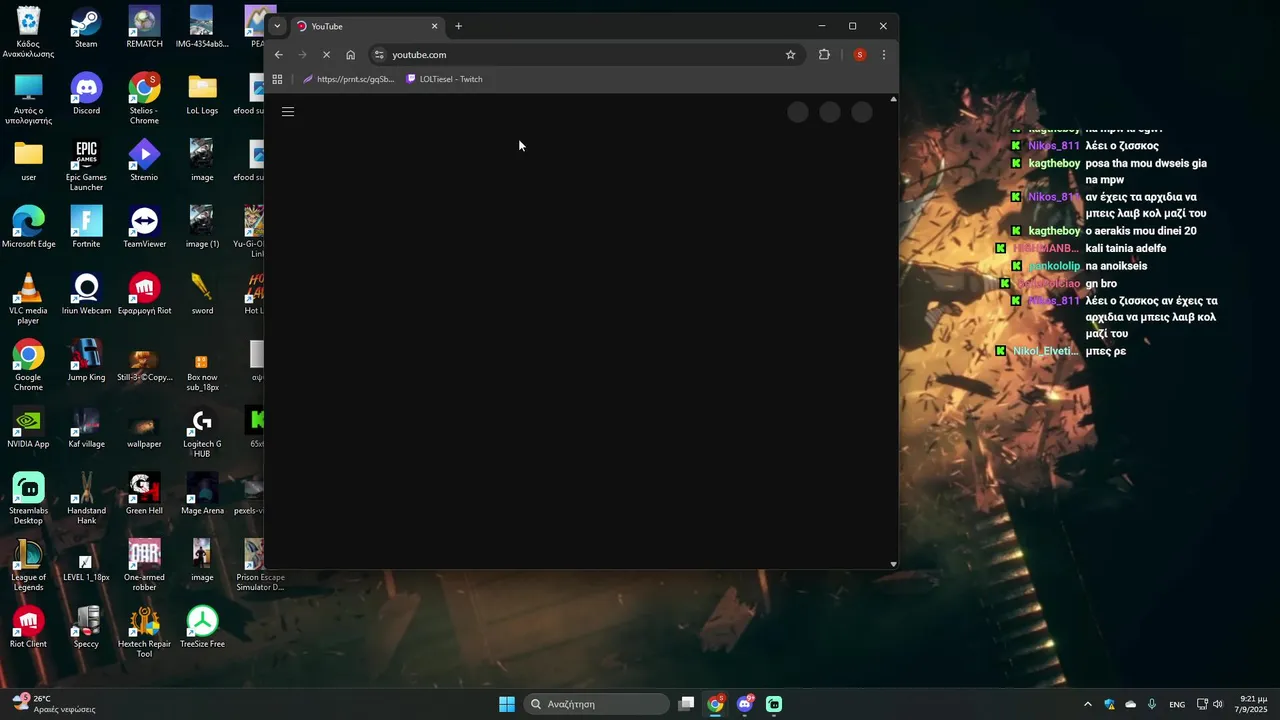Switch to Discord from the taskbar

click(745, 704)
